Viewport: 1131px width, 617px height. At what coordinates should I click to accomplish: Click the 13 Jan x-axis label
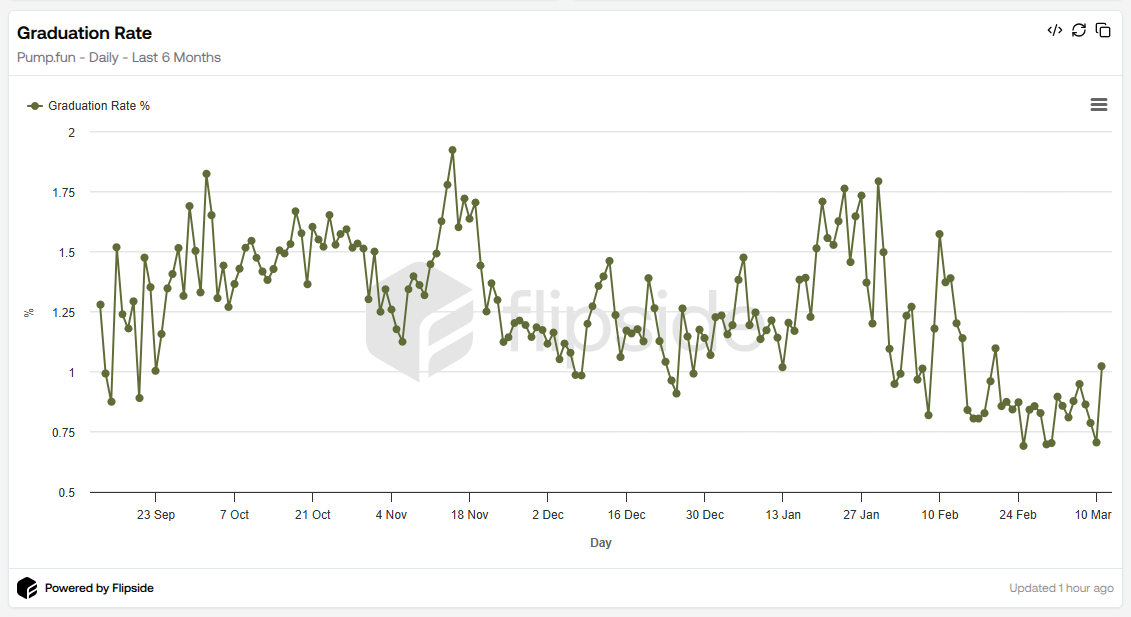783,515
